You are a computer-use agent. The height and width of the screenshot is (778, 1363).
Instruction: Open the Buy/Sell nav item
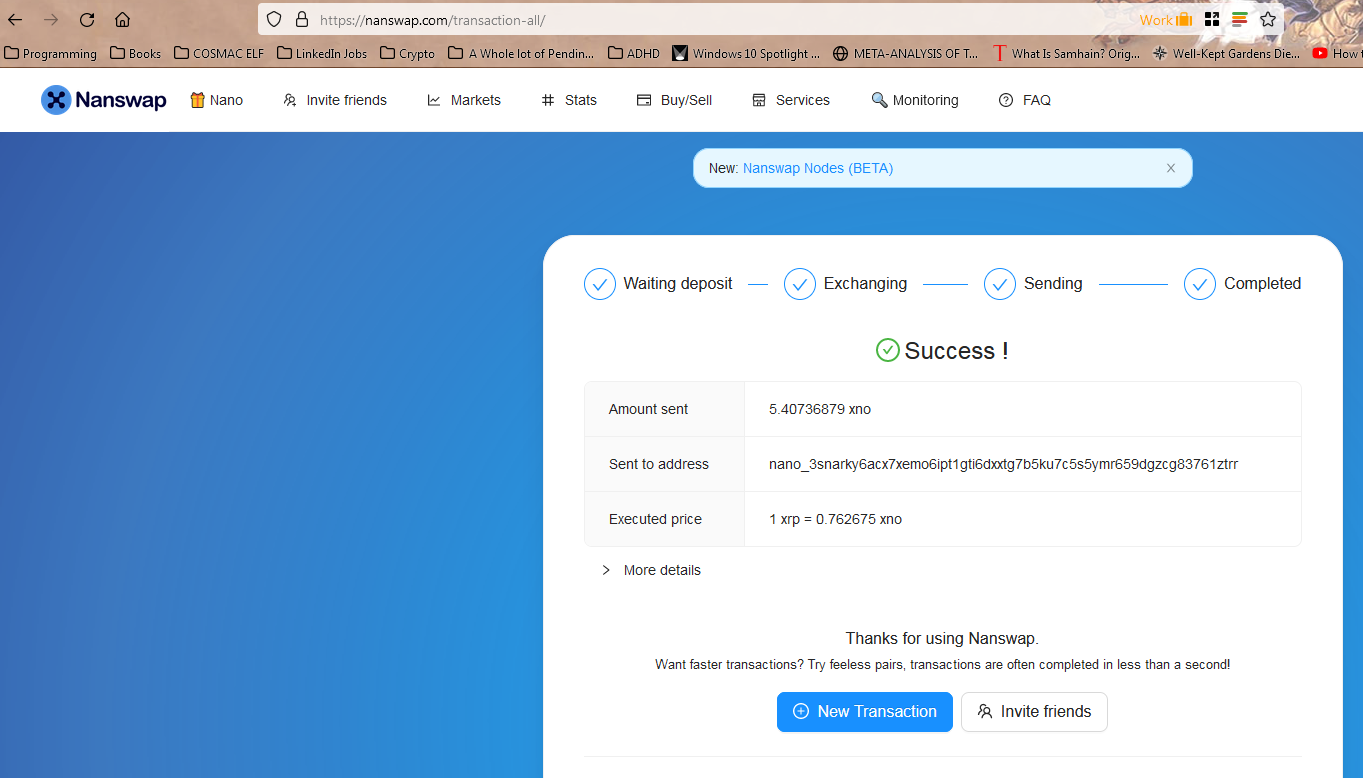point(675,100)
